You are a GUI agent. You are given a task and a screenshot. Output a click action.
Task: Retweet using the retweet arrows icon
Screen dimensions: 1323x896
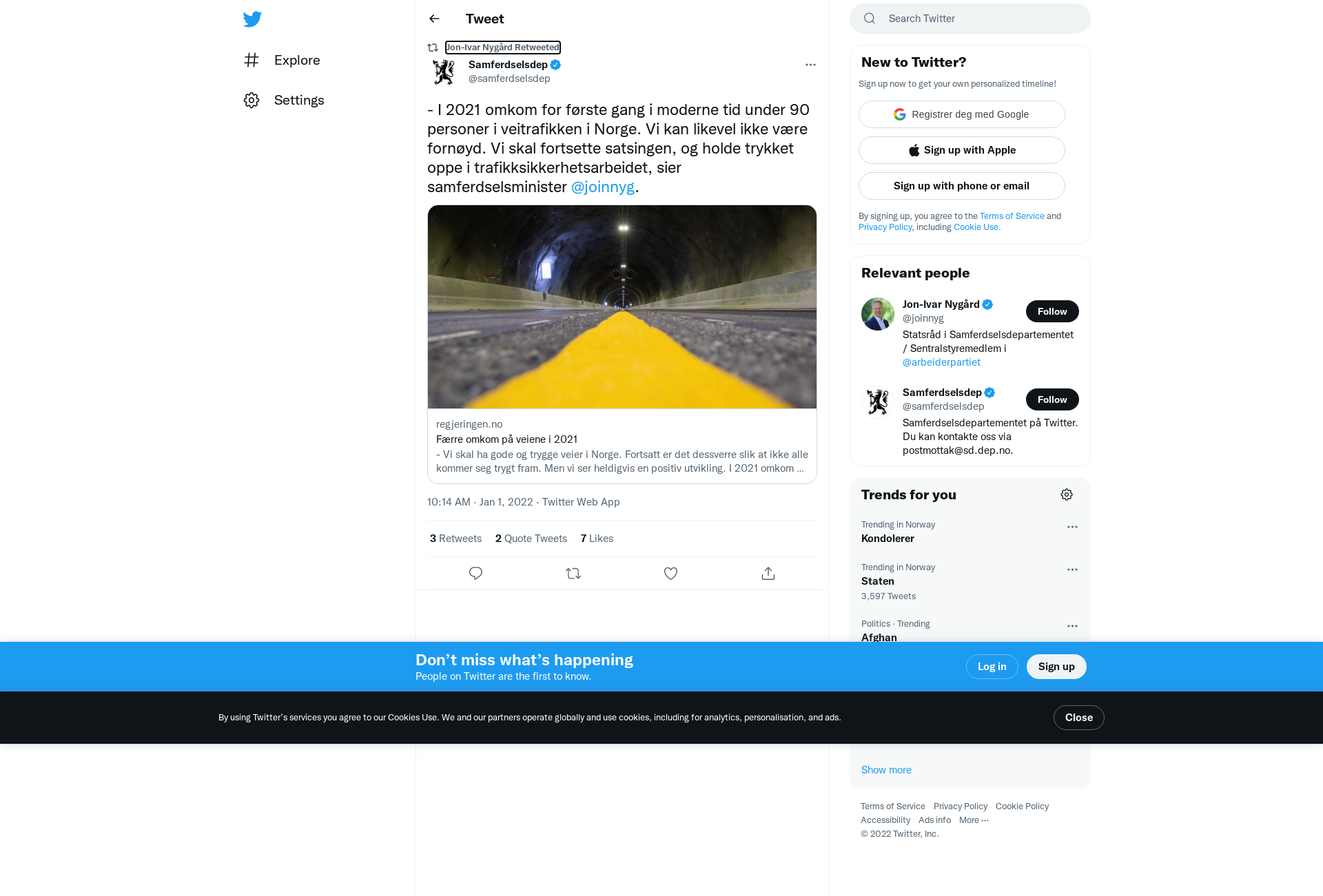click(573, 573)
